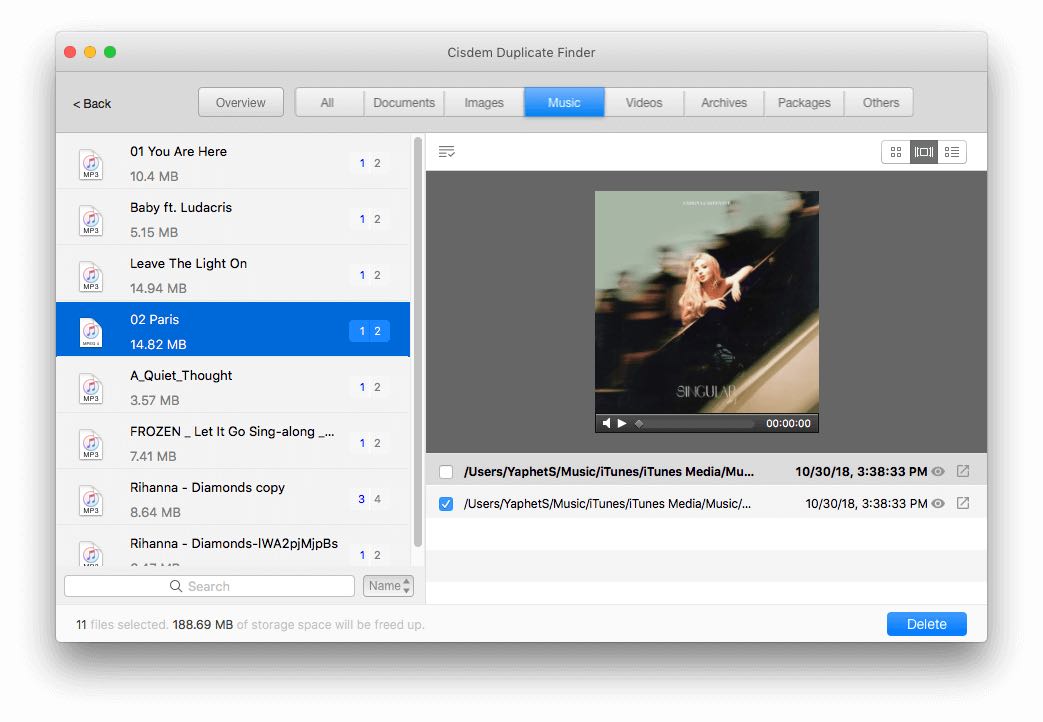The width and height of the screenshot is (1043, 722).
Task: Click the Singular album artwork
Action: click(x=706, y=302)
